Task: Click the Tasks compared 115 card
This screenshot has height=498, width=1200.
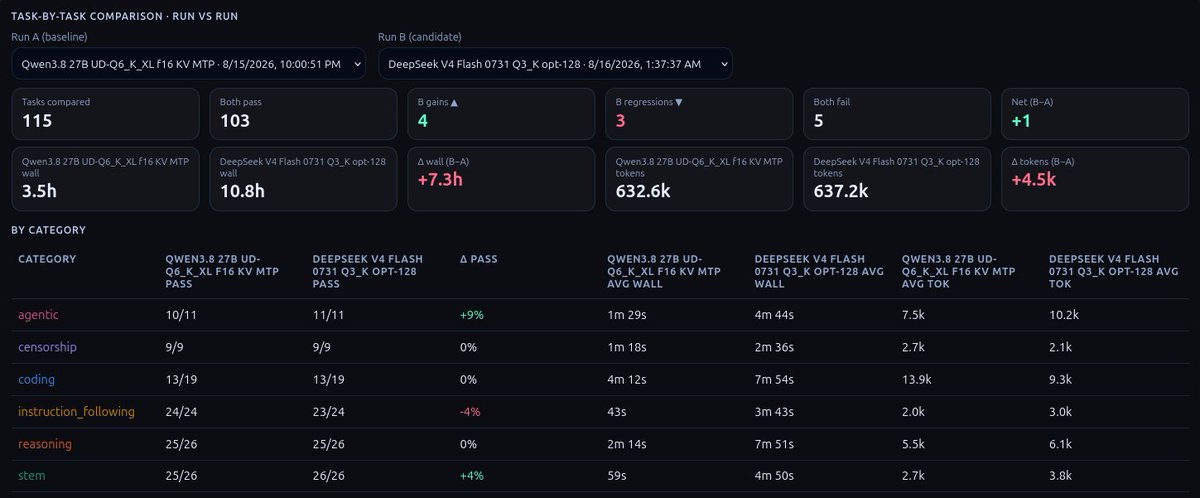Action: [x=105, y=114]
